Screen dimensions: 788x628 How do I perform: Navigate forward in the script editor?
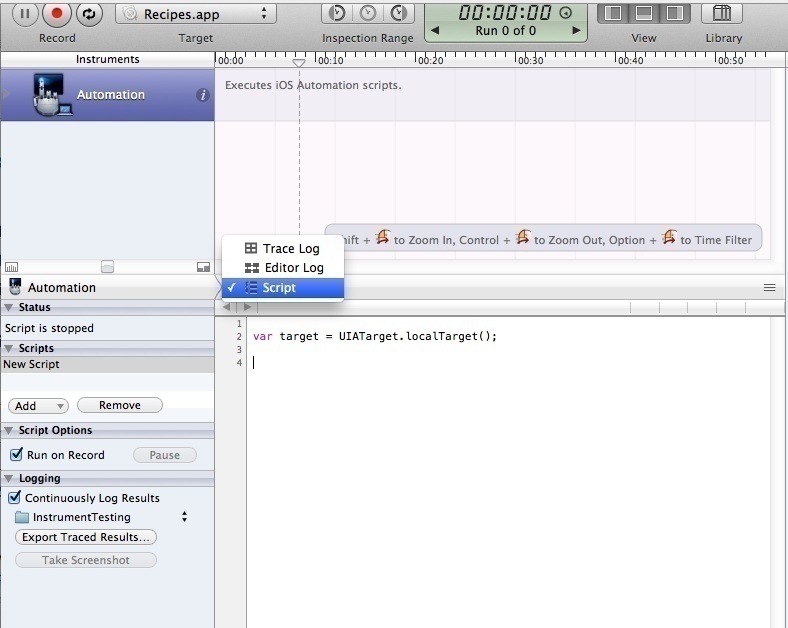(x=247, y=306)
